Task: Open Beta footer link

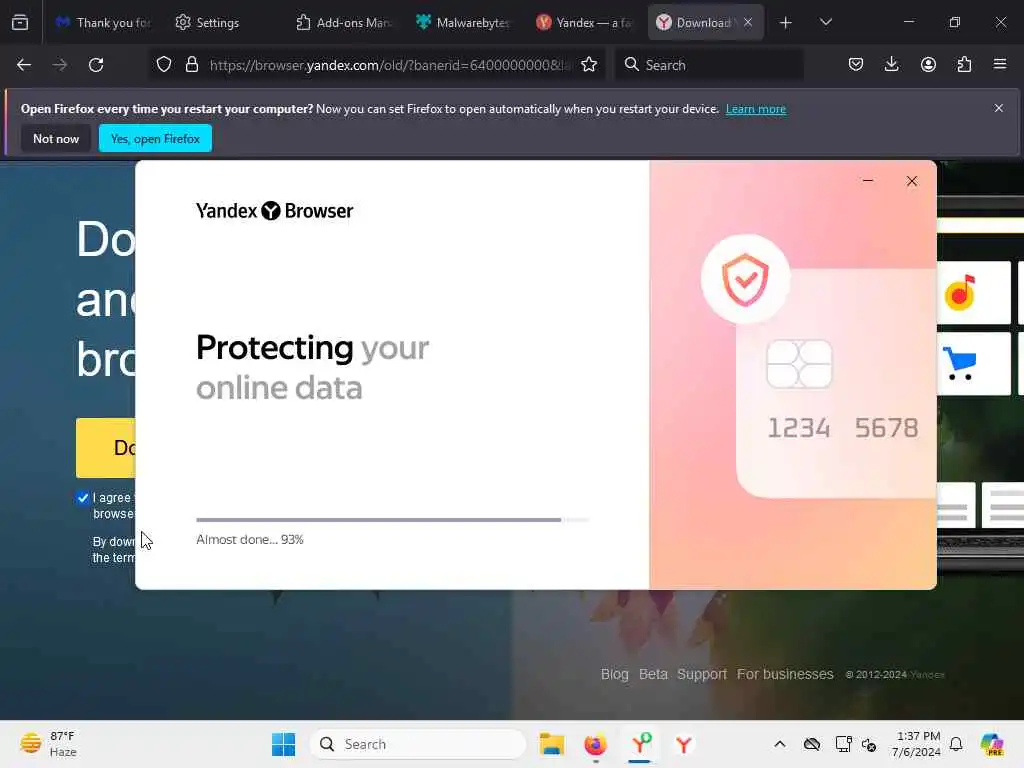Action: pos(653,674)
